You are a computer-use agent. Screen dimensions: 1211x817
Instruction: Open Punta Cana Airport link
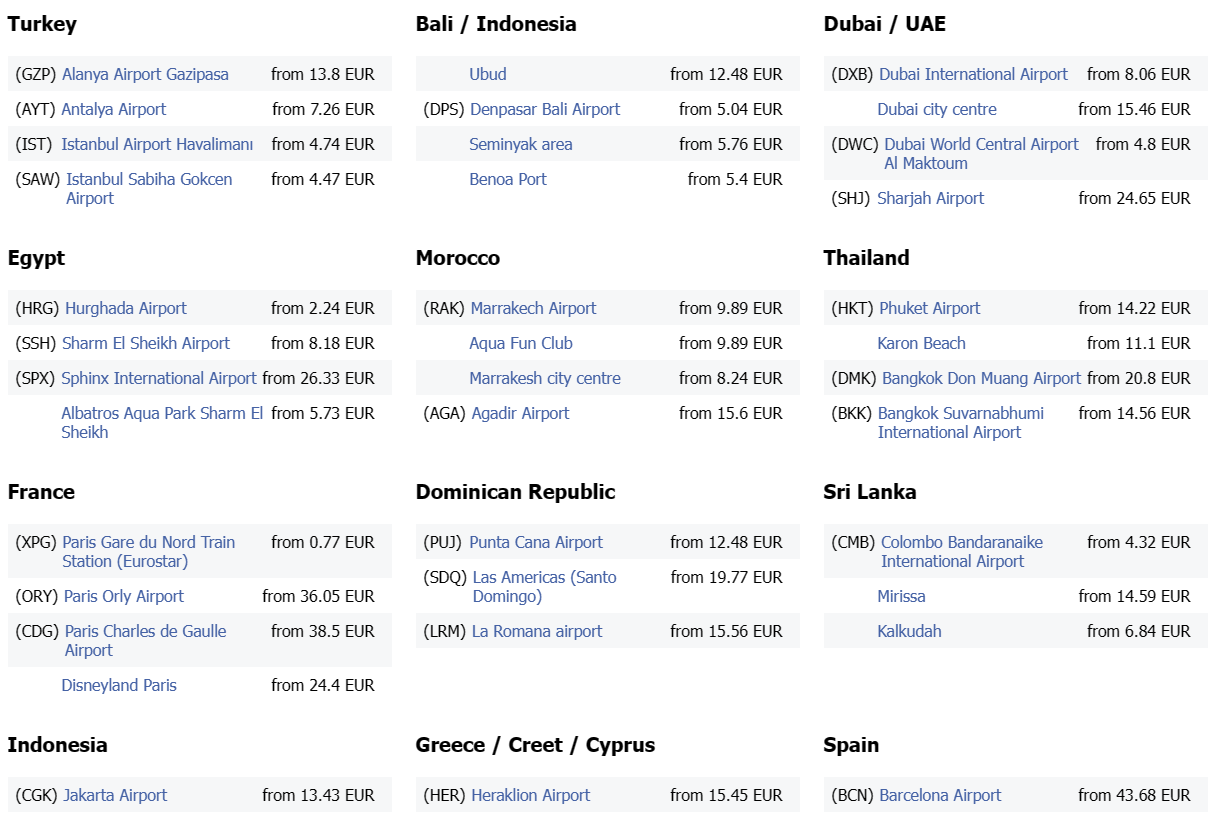(536, 542)
